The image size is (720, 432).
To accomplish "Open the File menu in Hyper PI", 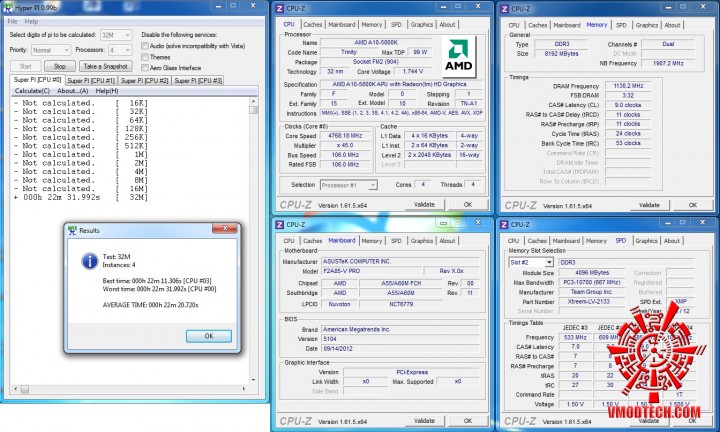I will tap(12, 22).
